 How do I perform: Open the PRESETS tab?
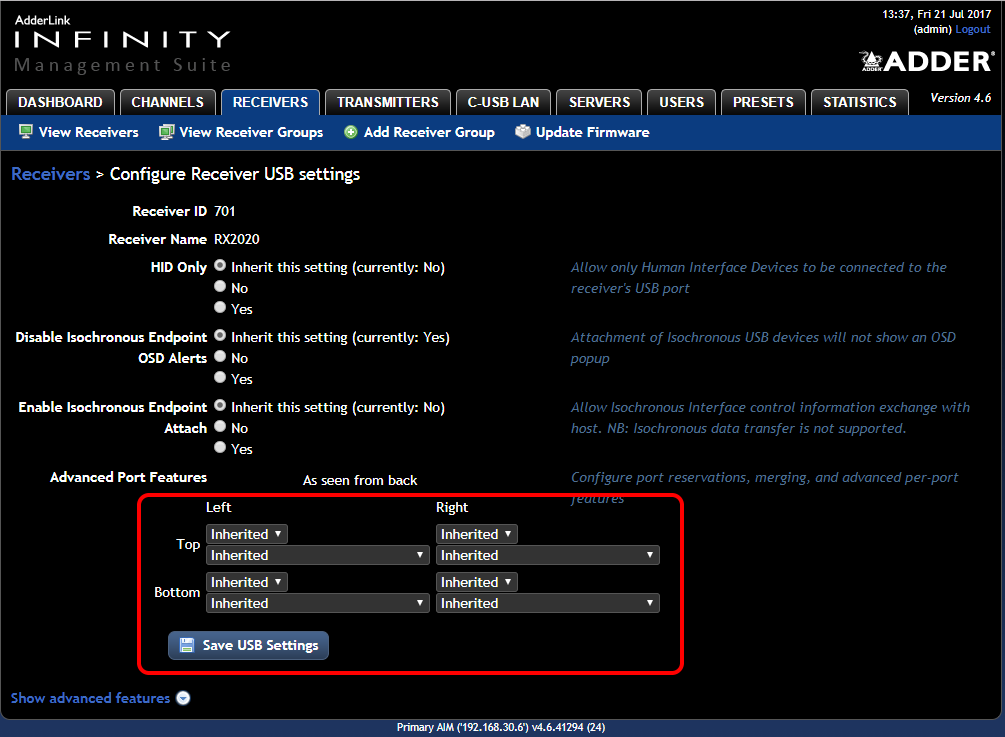[x=763, y=102]
